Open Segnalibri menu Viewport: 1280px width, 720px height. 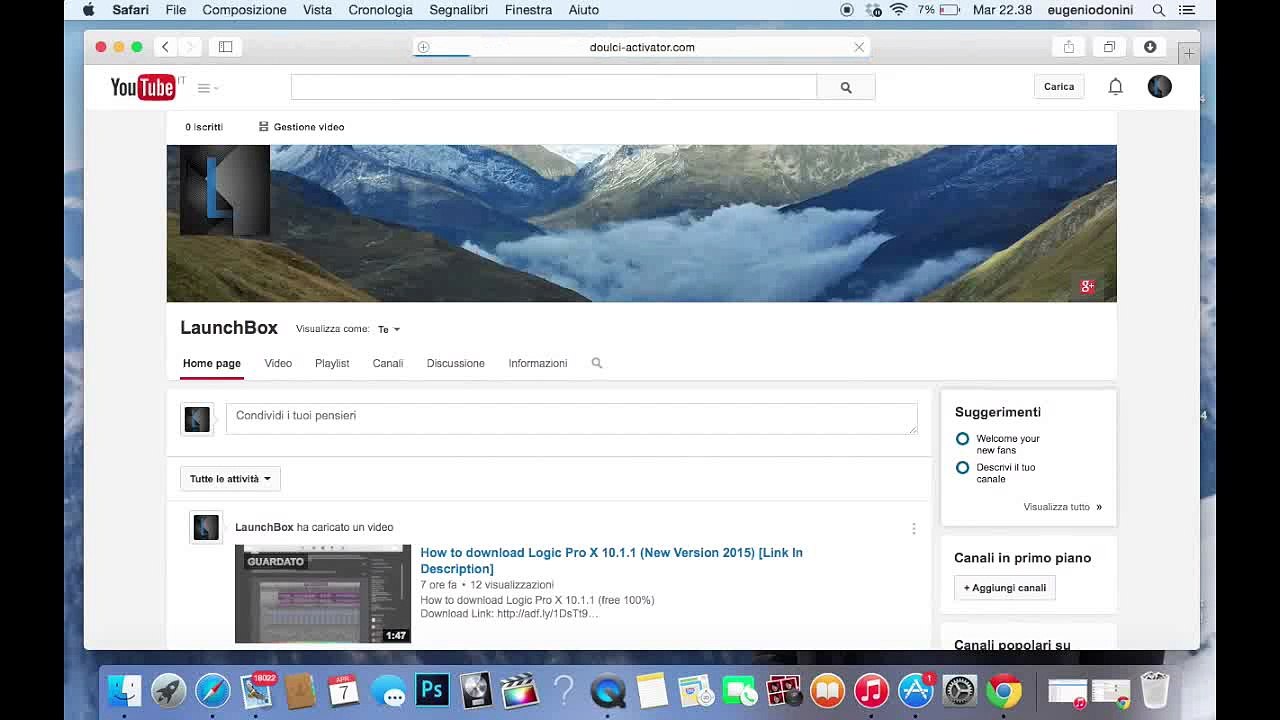point(458,10)
